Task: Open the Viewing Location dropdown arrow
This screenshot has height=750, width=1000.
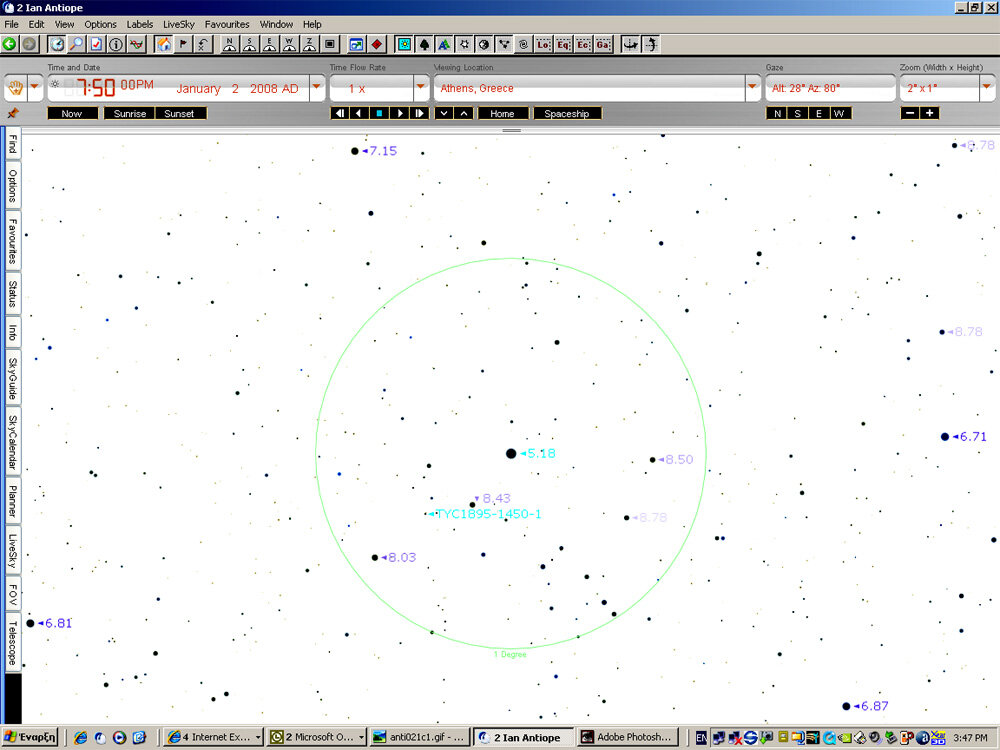Action: pos(753,88)
